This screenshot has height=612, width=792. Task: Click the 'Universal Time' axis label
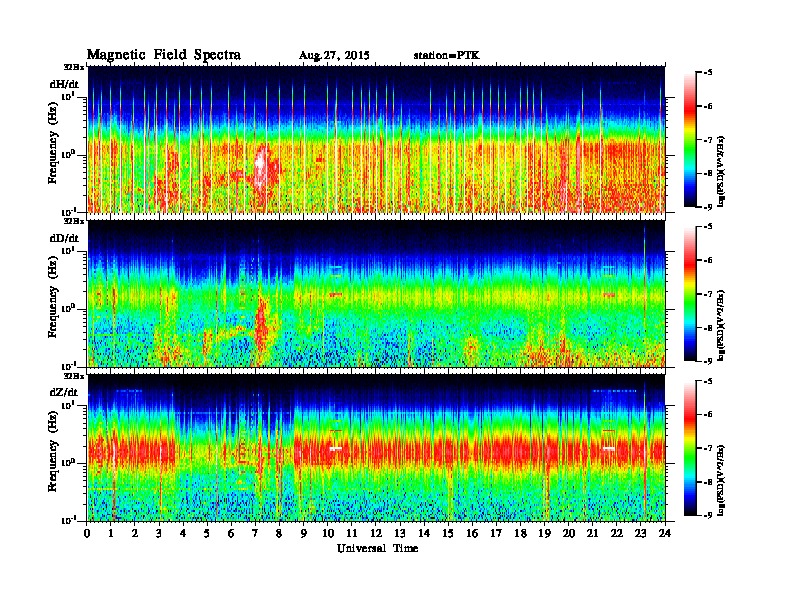tap(377, 548)
